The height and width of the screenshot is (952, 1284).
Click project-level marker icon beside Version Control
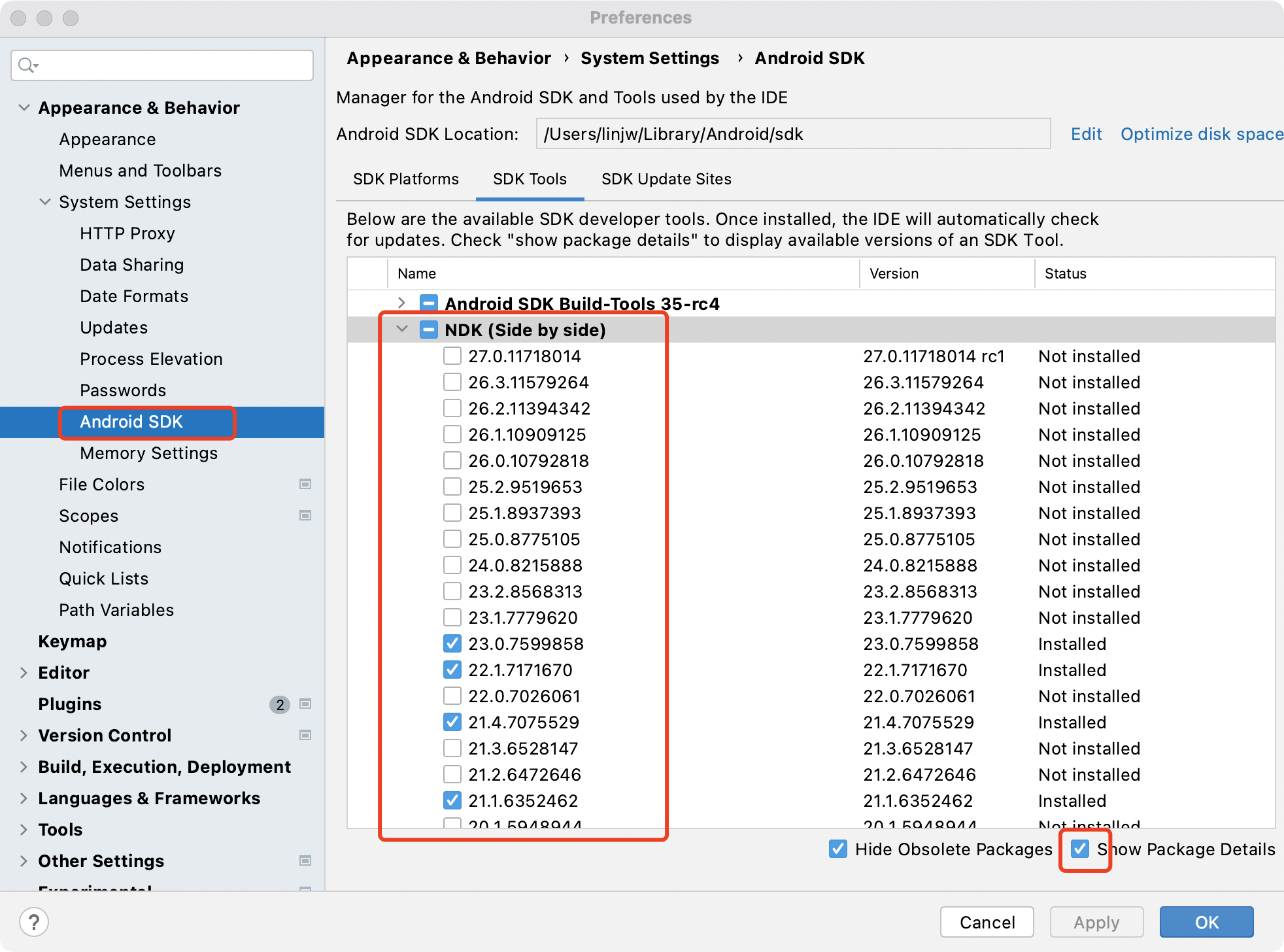305,736
